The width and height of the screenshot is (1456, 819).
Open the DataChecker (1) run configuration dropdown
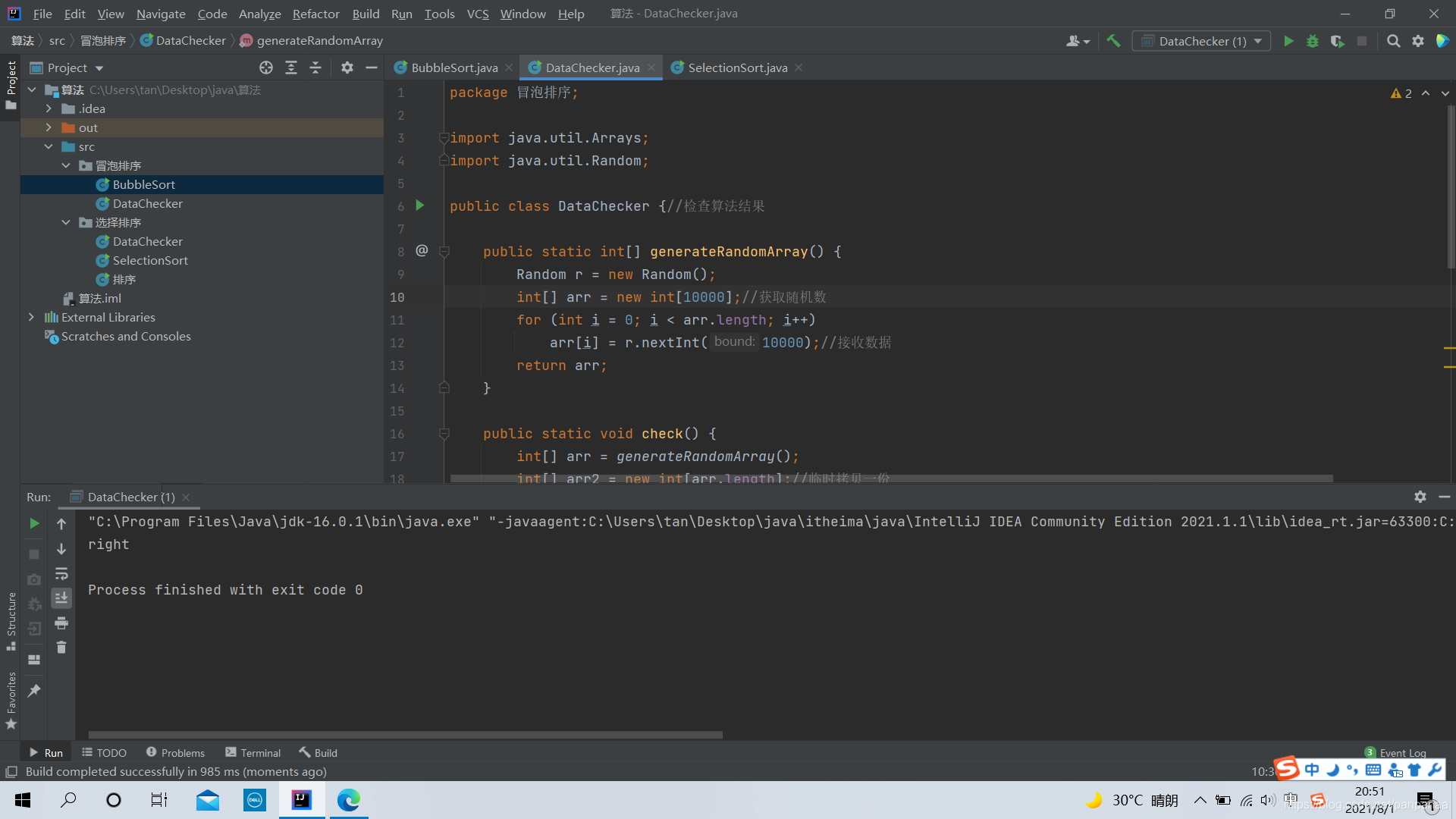[1201, 41]
